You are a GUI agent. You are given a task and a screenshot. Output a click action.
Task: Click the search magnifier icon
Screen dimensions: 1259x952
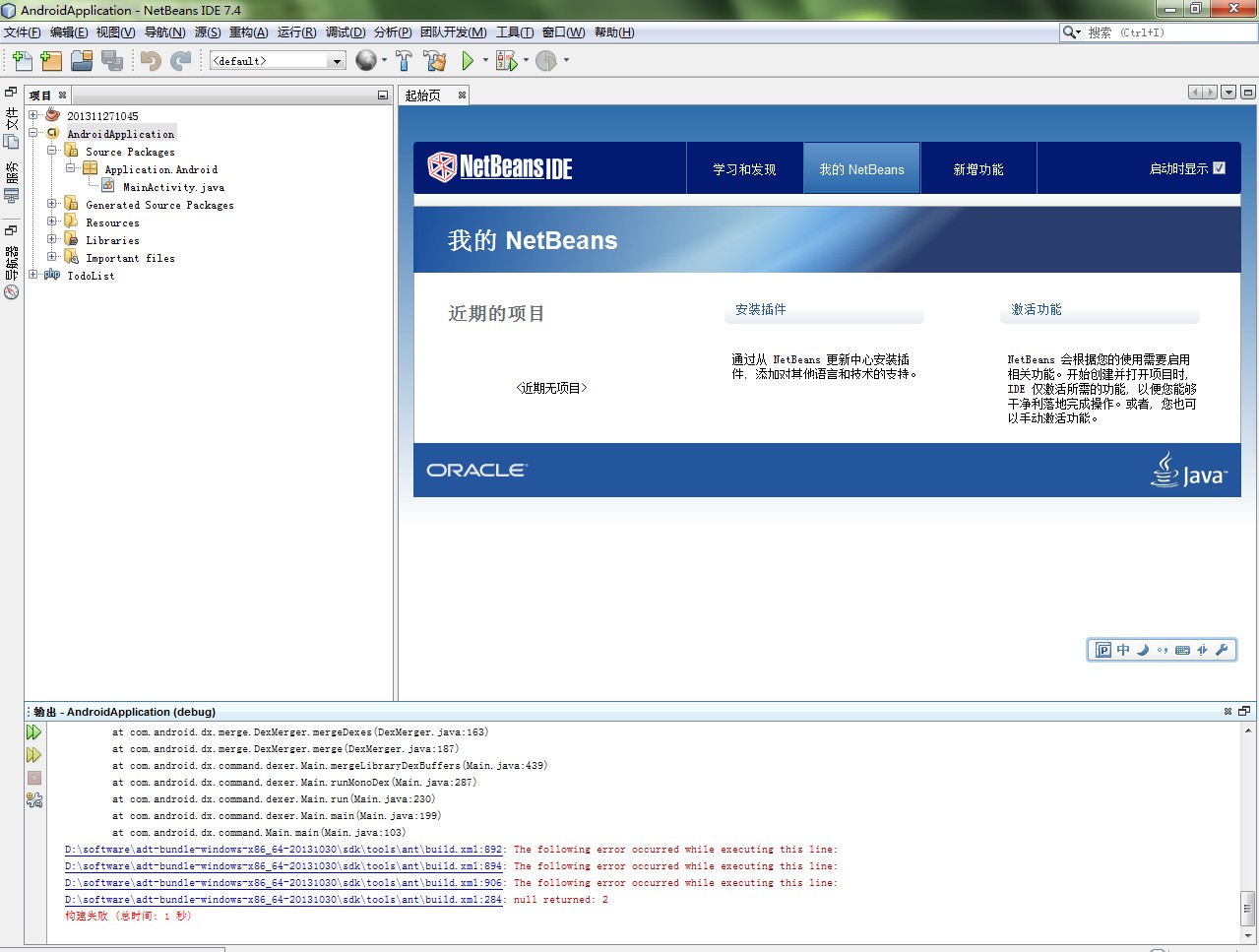pos(1069,32)
